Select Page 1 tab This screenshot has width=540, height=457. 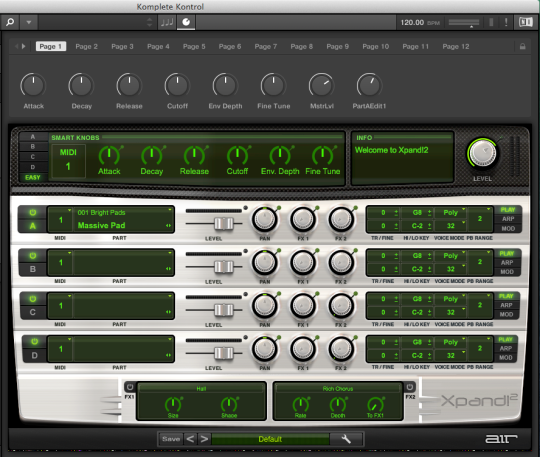pyautogui.click(x=51, y=46)
